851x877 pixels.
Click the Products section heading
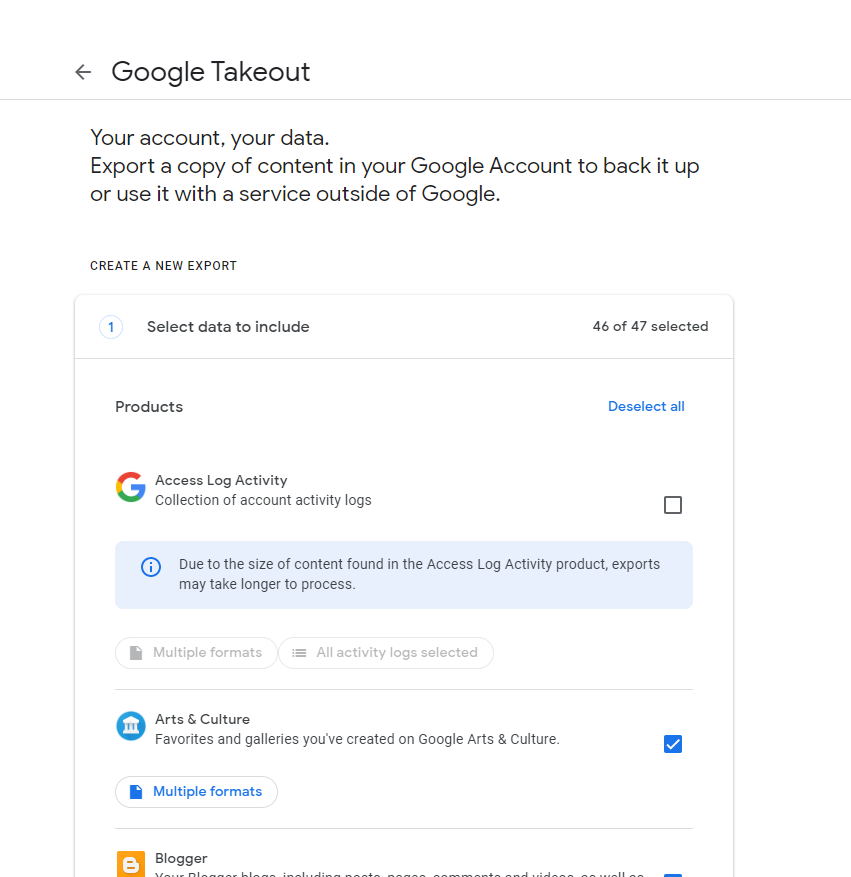click(149, 407)
